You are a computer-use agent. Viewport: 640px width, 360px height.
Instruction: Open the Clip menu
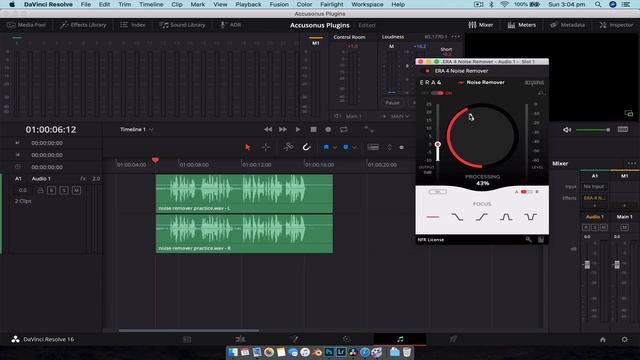pyautogui.click(x=177, y=4)
